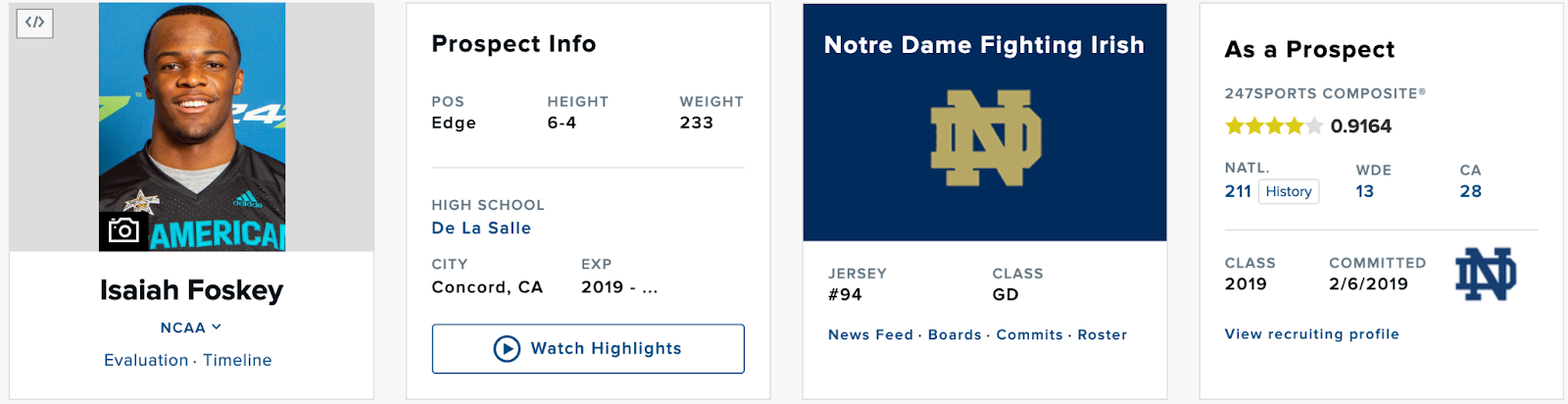The image size is (1568, 404).
Task: Go to the team Boards
Action: click(x=955, y=334)
